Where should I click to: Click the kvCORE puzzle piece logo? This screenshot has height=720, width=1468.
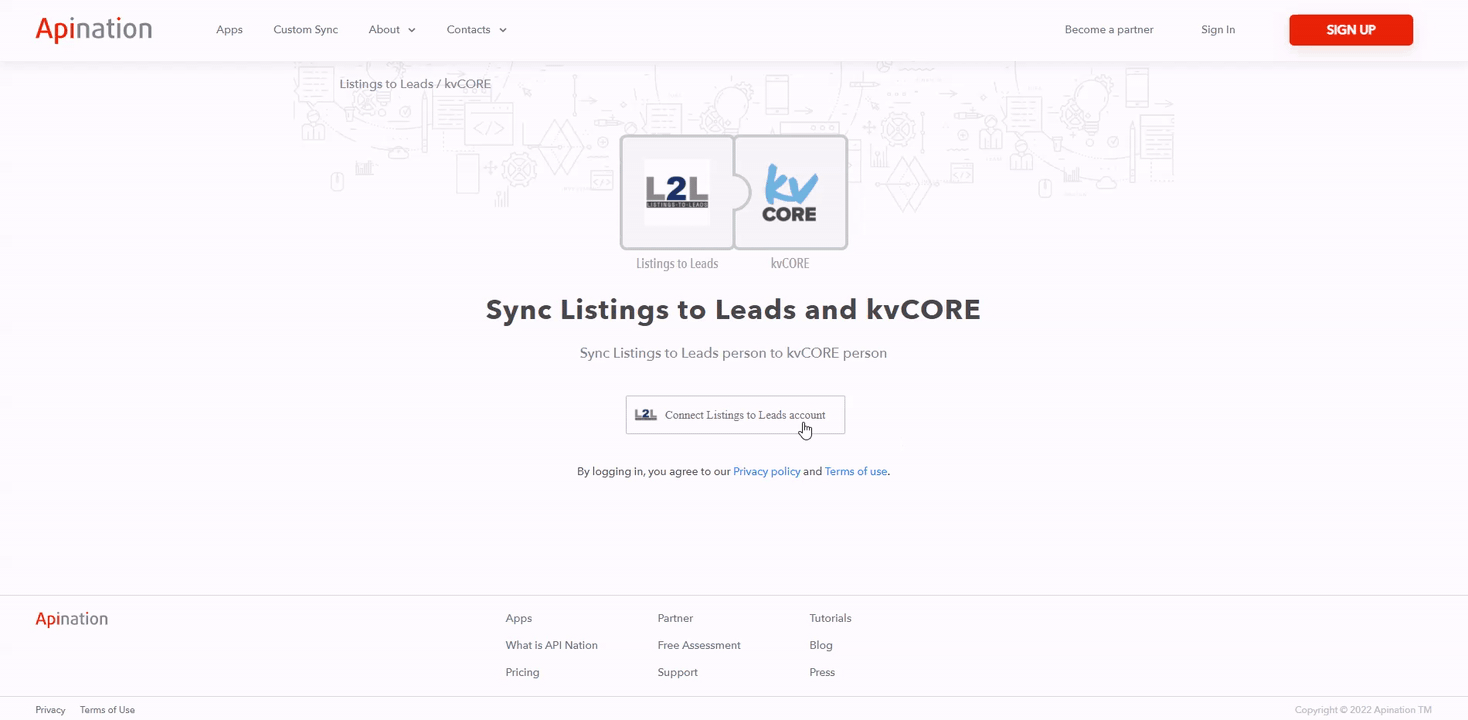click(x=790, y=192)
